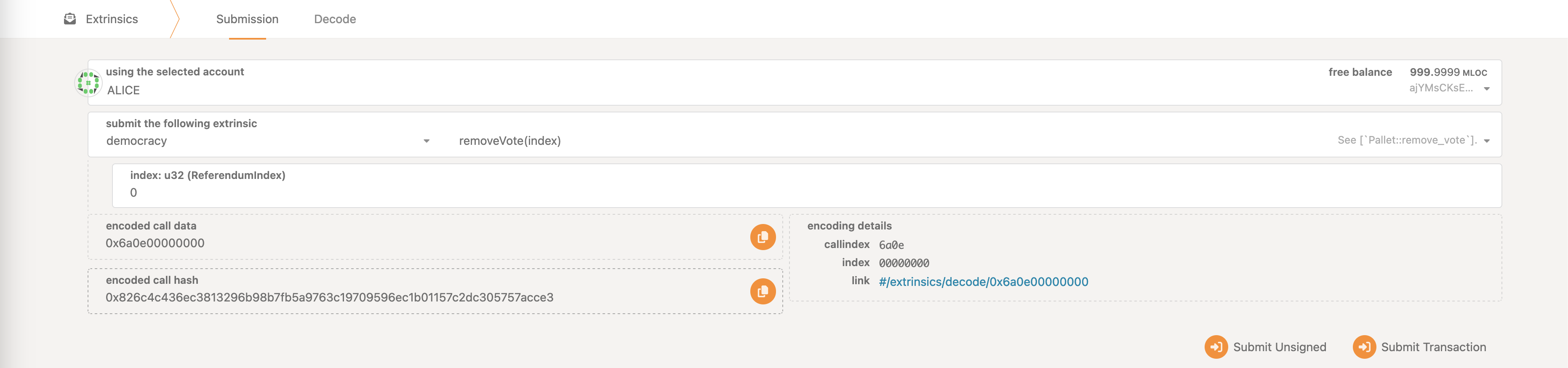Click the ALICE account identicon

click(x=88, y=82)
